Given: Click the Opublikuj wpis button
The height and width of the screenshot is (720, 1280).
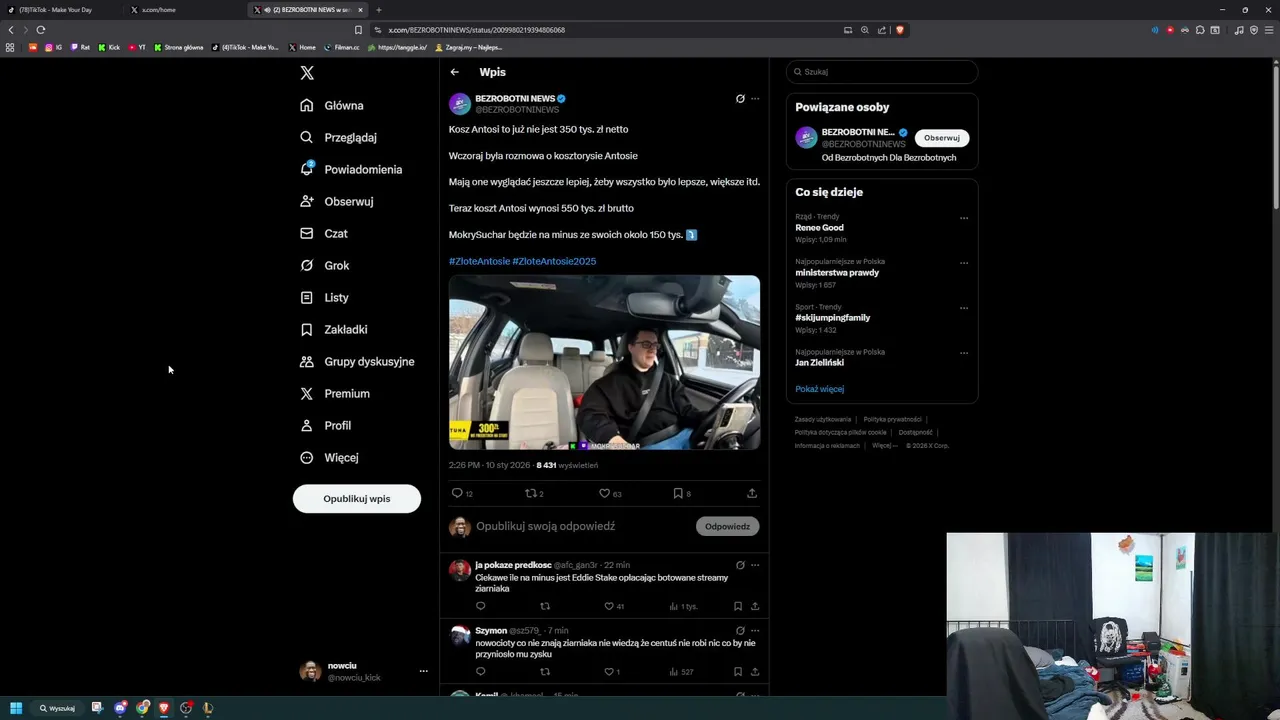Looking at the screenshot, I should click(x=357, y=498).
